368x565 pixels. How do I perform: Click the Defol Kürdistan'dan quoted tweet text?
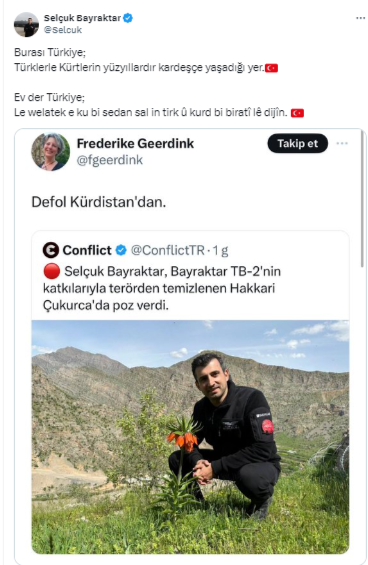99,202
